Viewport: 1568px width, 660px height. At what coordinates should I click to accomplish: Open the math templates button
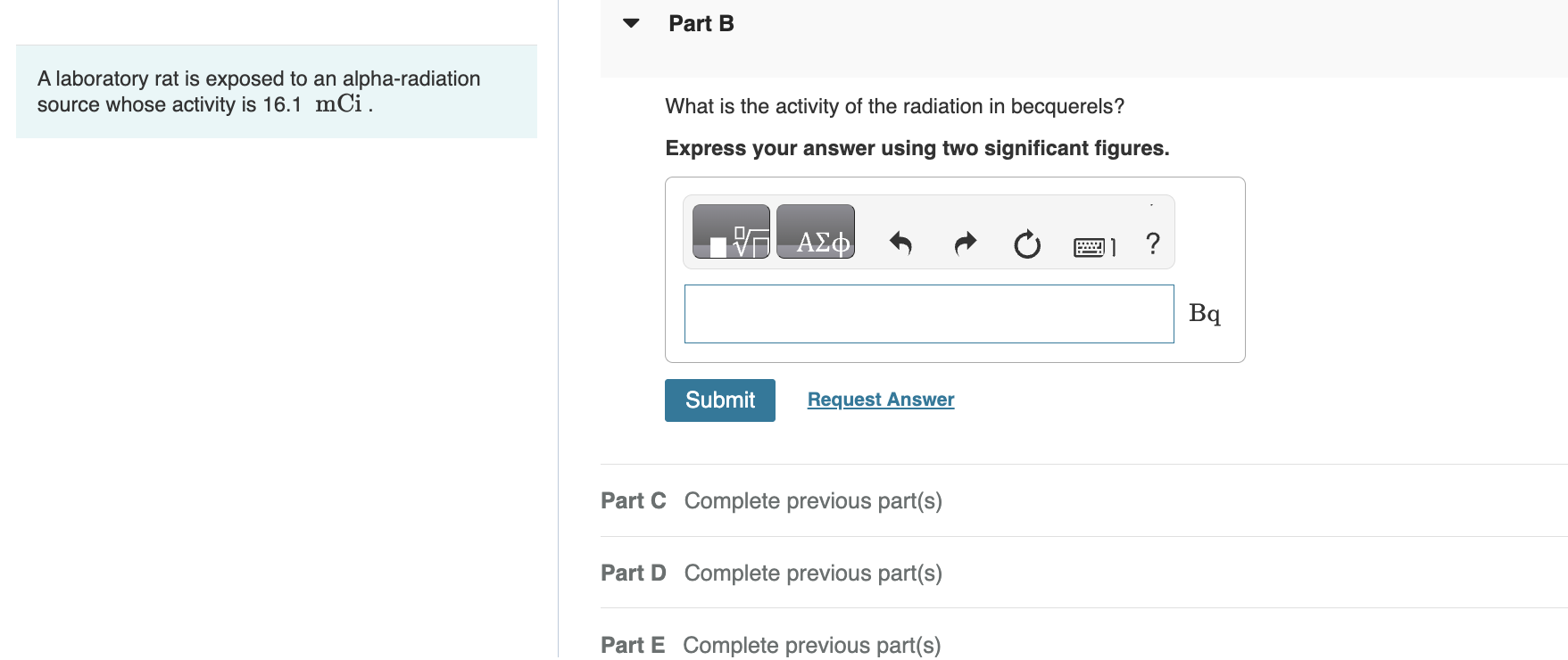pyautogui.click(x=731, y=232)
